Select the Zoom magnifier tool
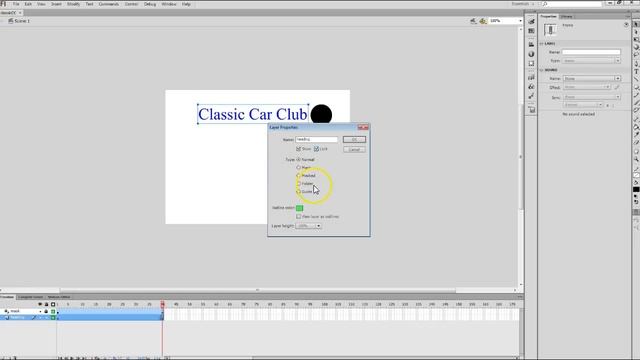 point(636,159)
